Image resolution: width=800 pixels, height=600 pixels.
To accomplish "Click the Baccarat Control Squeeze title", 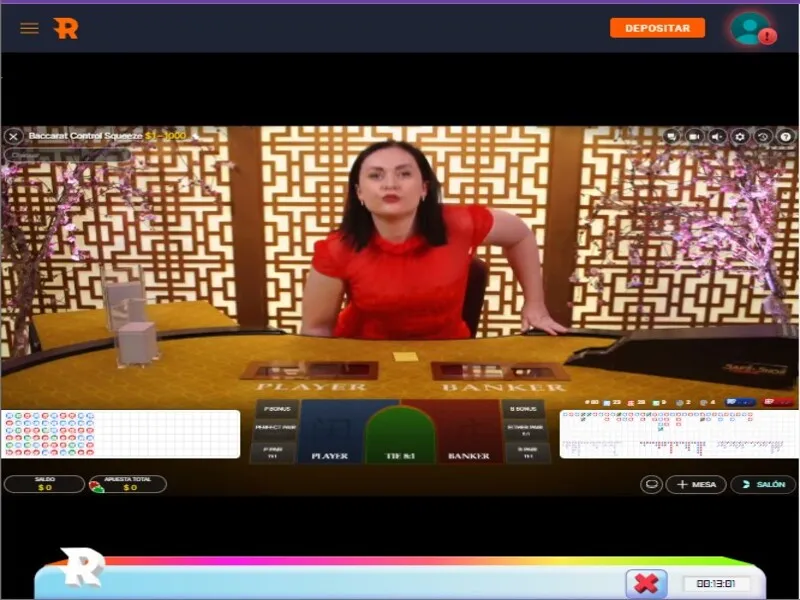I will point(85,136).
